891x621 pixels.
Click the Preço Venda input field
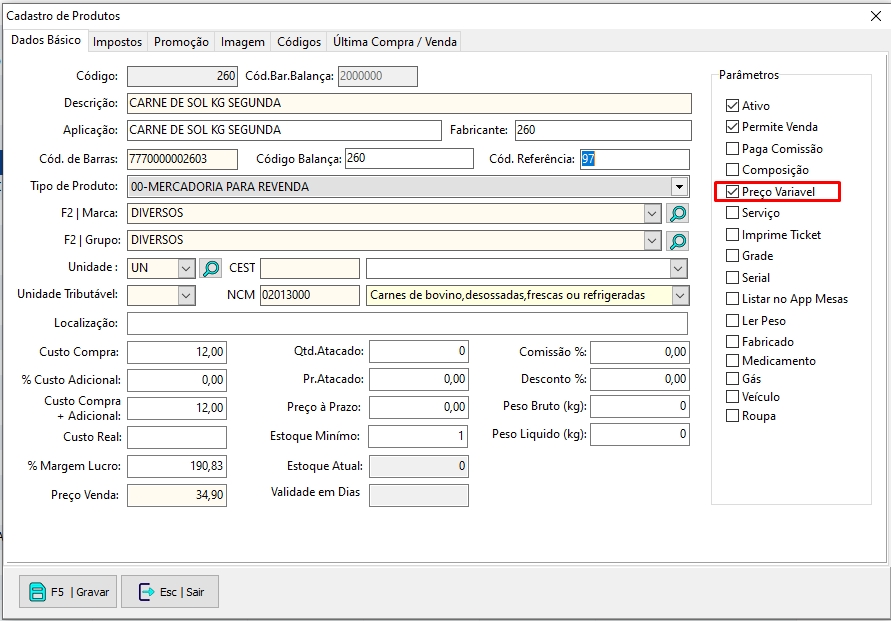[x=177, y=495]
